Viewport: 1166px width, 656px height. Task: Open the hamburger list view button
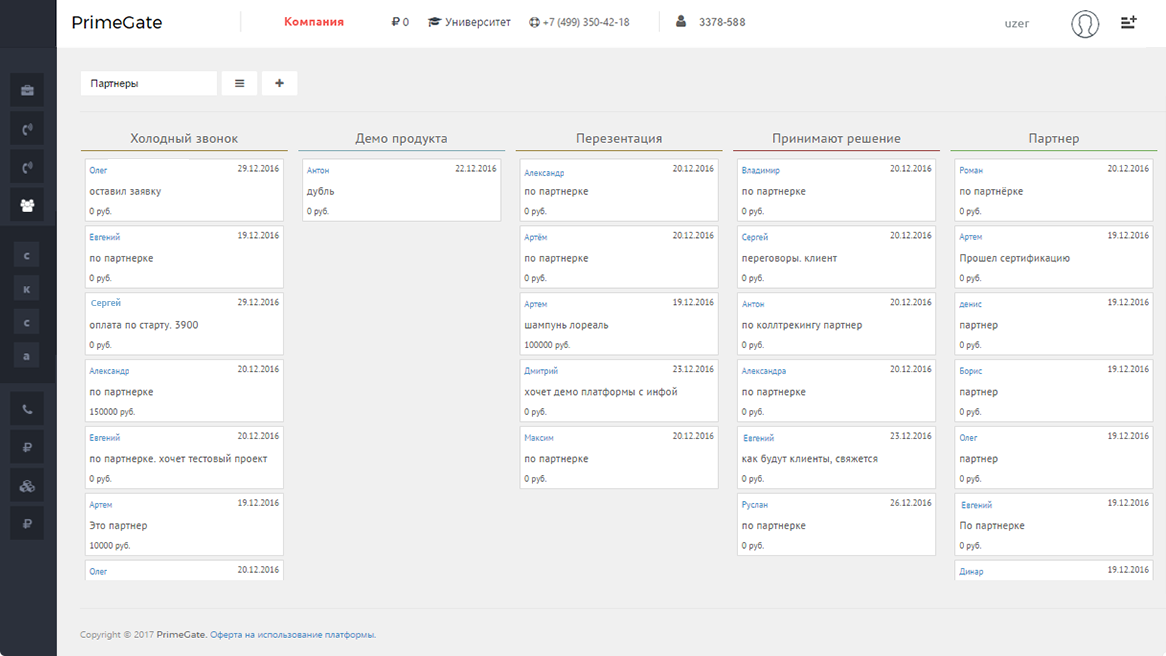[x=239, y=84]
